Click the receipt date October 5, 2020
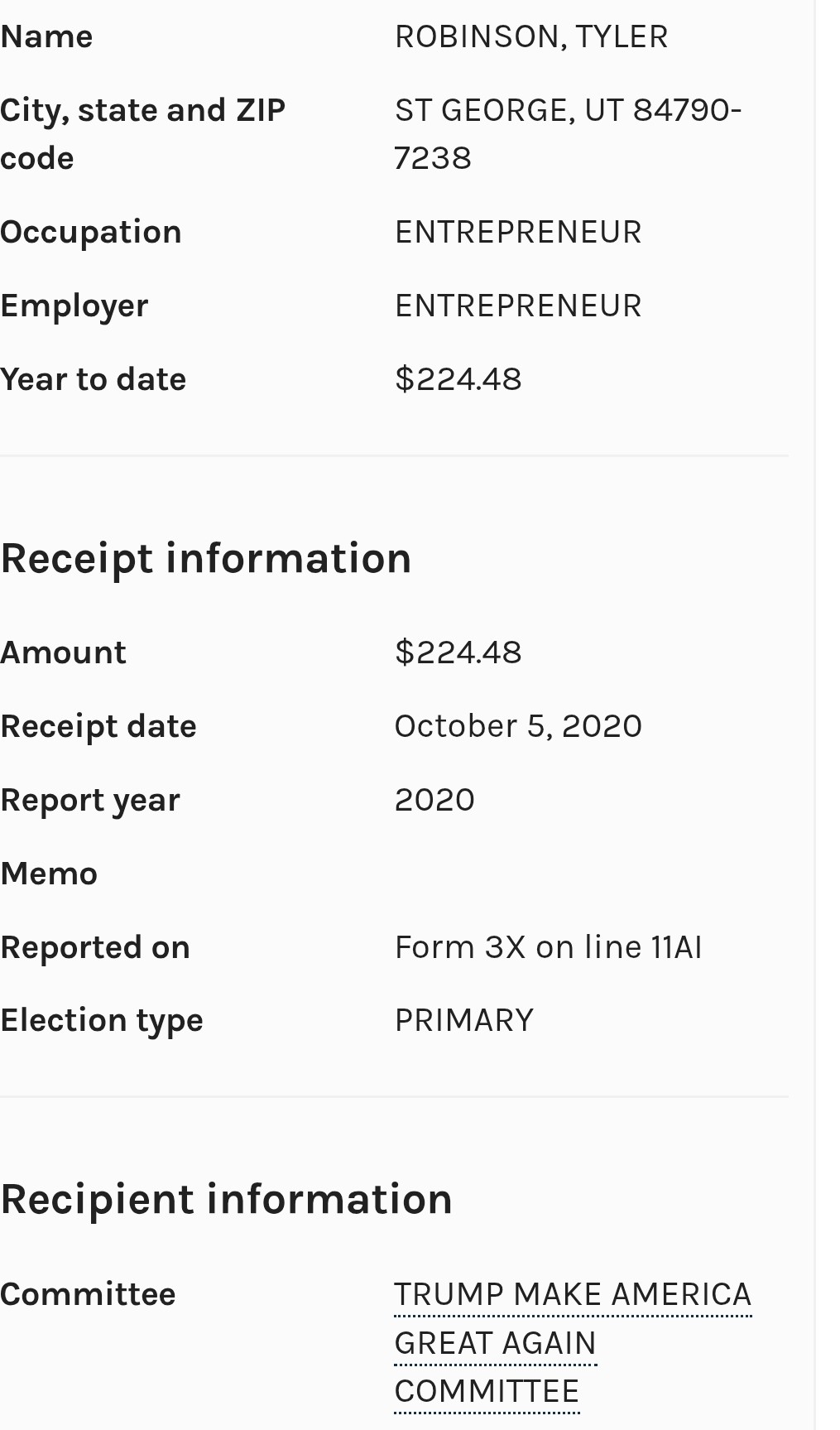840x1430 pixels. [517, 727]
